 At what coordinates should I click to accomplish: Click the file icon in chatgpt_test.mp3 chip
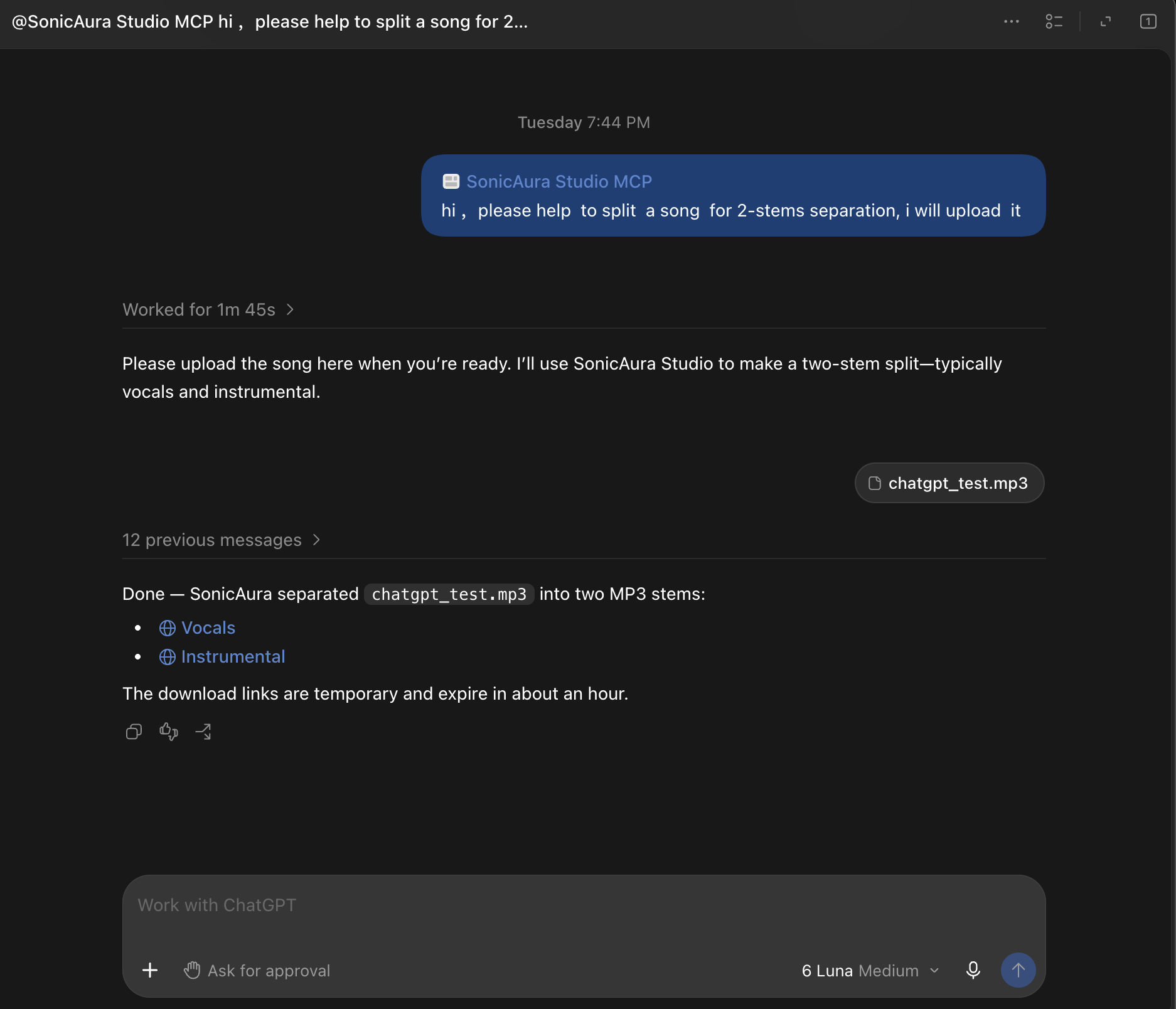pyautogui.click(x=874, y=483)
